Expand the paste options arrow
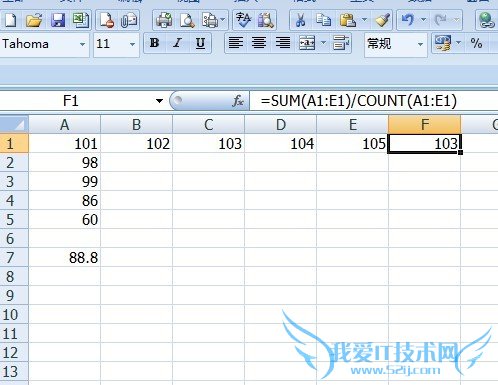 (x=364, y=20)
